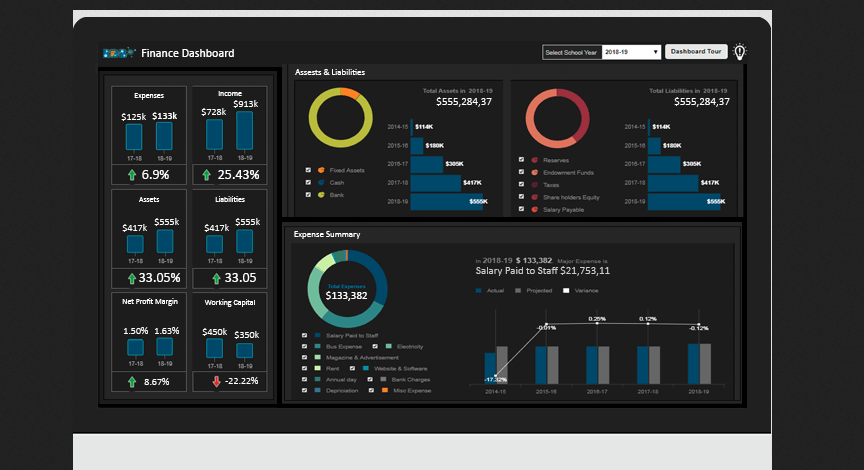The width and height of the screenshot is (864, 470).
Task: Uncheck the Cash checkbox in the assets legend
Action: tap(307, 182)
